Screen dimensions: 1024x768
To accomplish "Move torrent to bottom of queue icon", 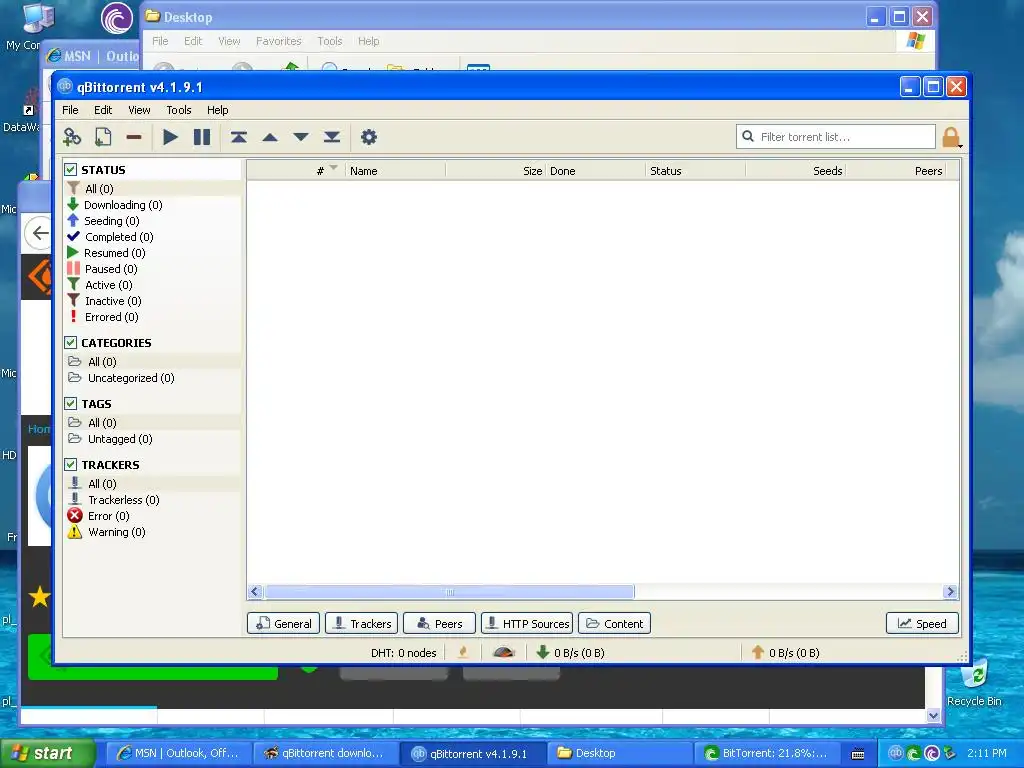I will 332,137.
